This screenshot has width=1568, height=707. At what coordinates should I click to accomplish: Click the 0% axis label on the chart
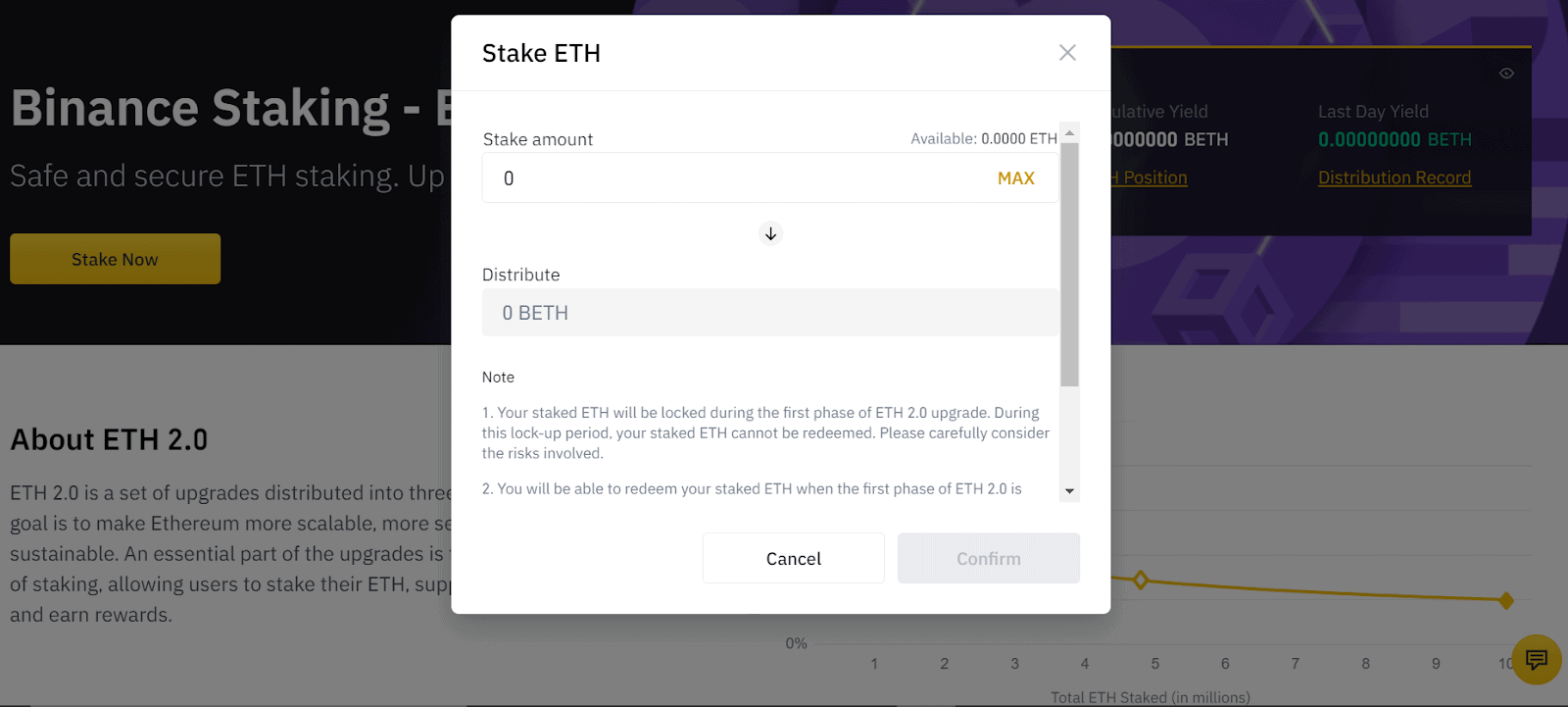pos(795,643)
